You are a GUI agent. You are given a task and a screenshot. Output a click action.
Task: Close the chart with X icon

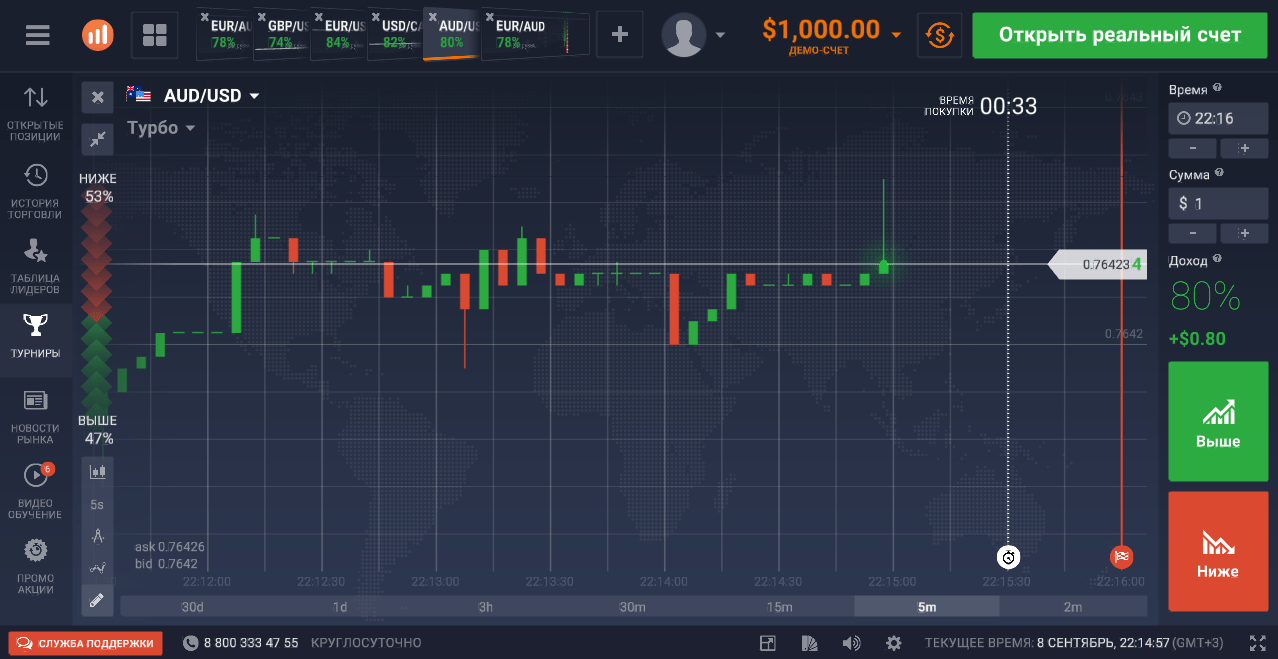click(x=97, y=97)
